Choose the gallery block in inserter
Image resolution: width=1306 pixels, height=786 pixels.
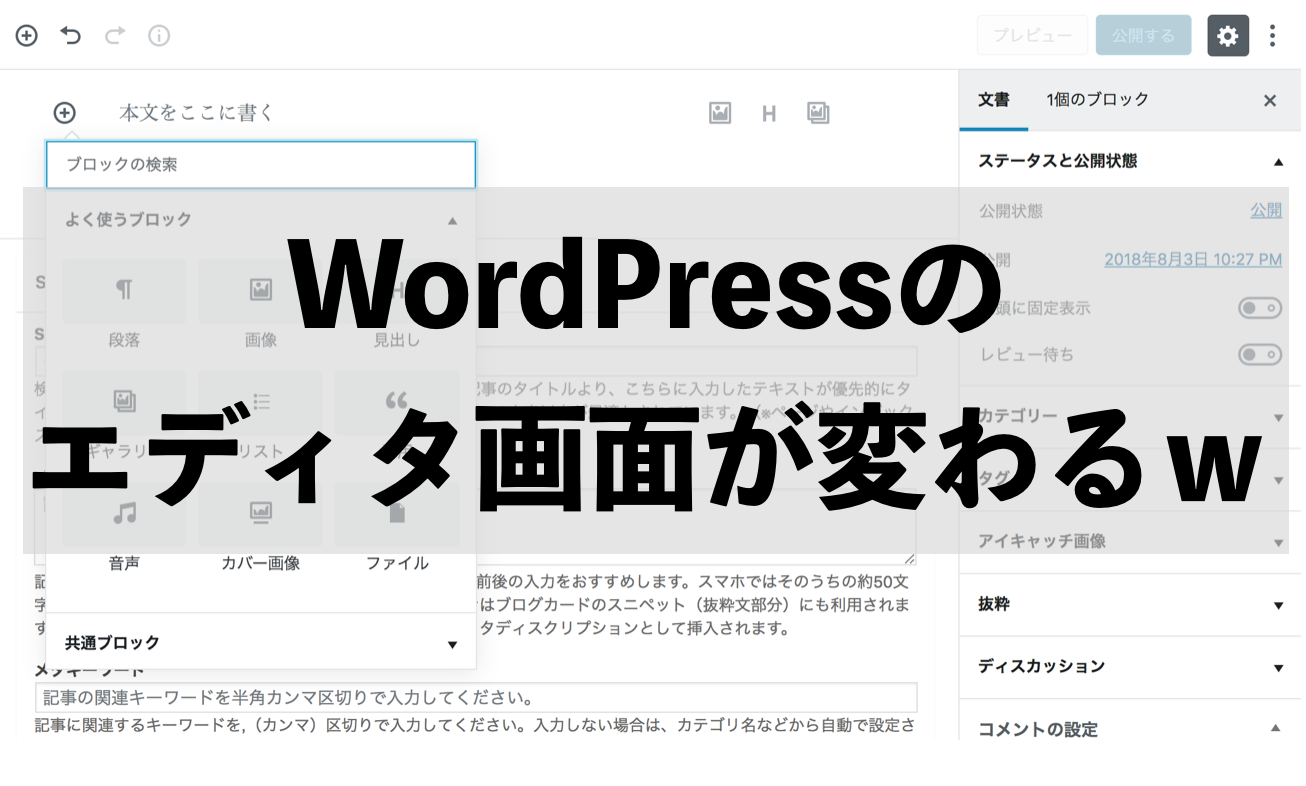pos(124,417)
